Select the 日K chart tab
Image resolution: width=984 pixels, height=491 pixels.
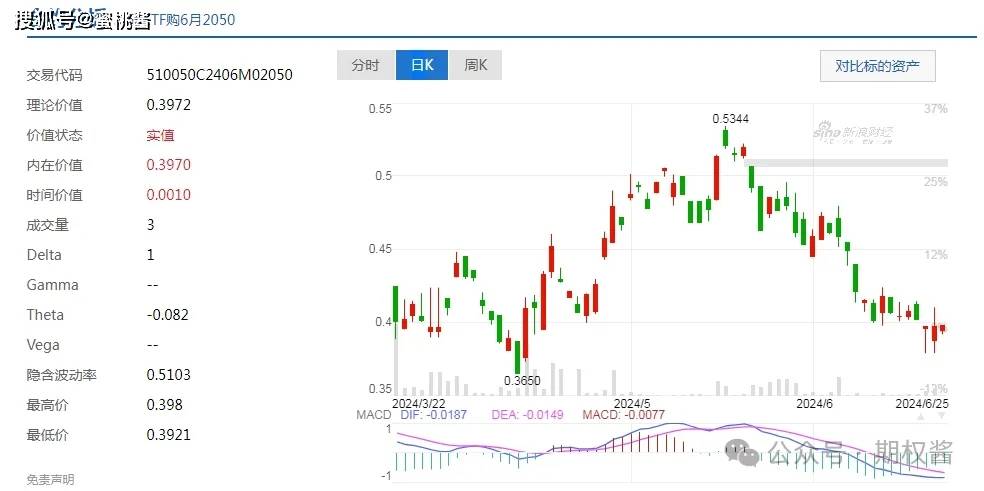click(x=422, y=66)
